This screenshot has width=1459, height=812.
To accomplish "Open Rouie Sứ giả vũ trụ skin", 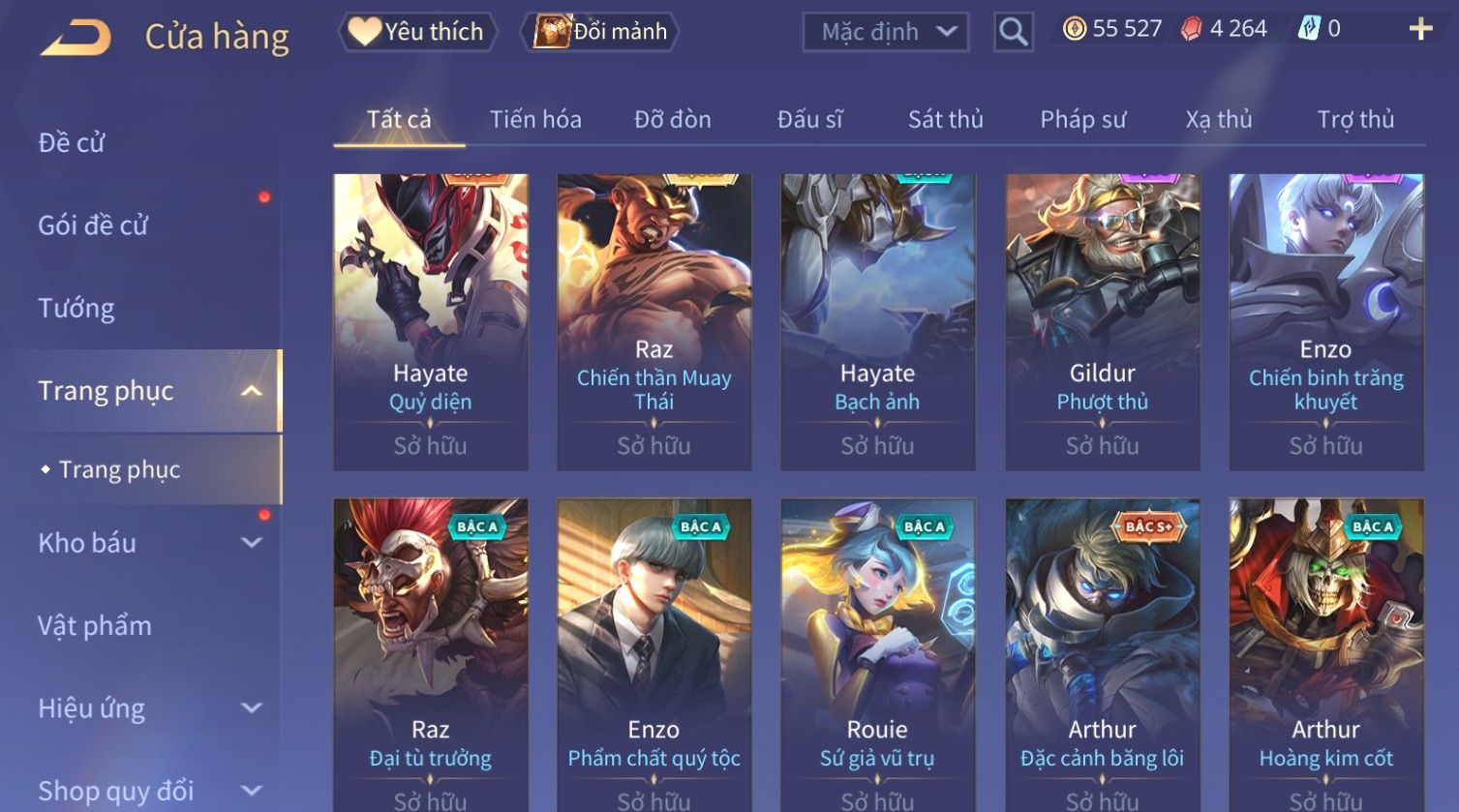I will point(877,655).
